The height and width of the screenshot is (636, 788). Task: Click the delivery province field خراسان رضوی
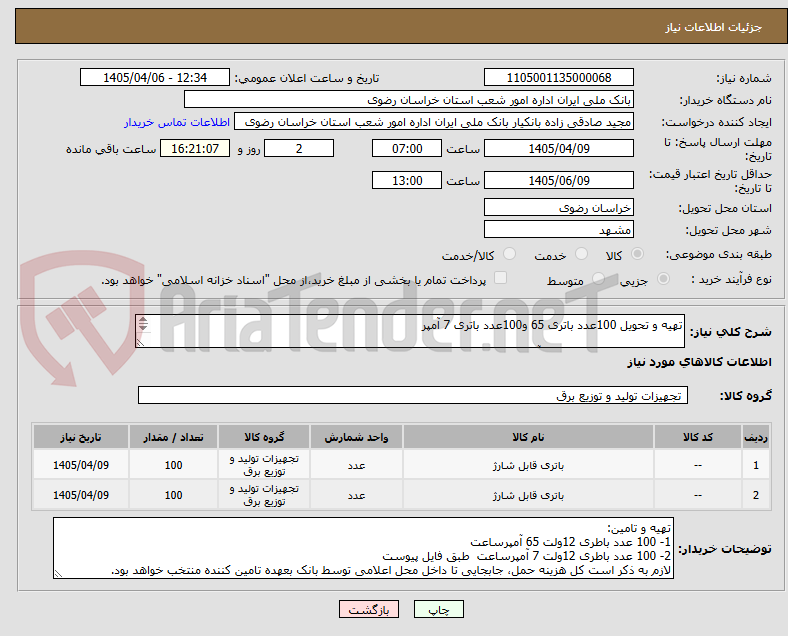(x=559, y=207)
